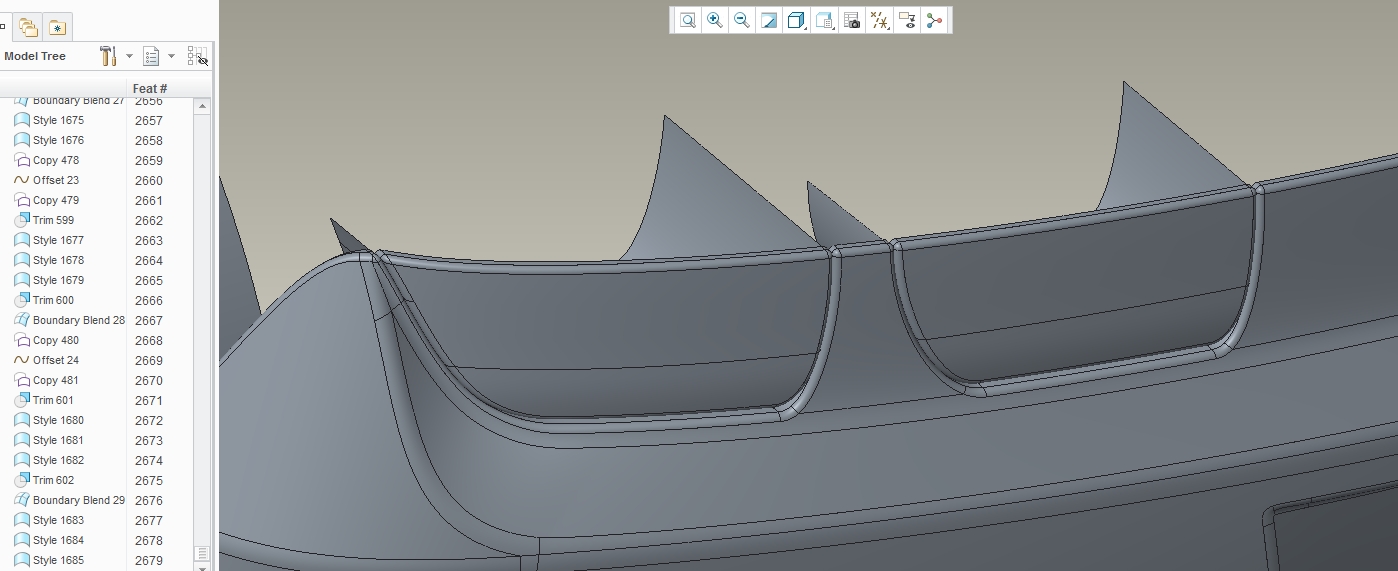1398x571 pixels.
Task: Select the Style 1678 feature
Action: tap(58, 260)
